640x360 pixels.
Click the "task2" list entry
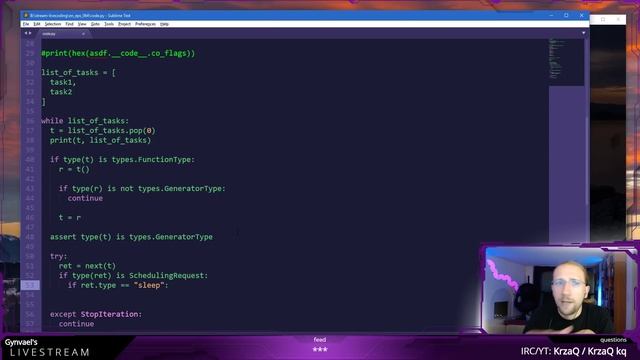point(61,92)
